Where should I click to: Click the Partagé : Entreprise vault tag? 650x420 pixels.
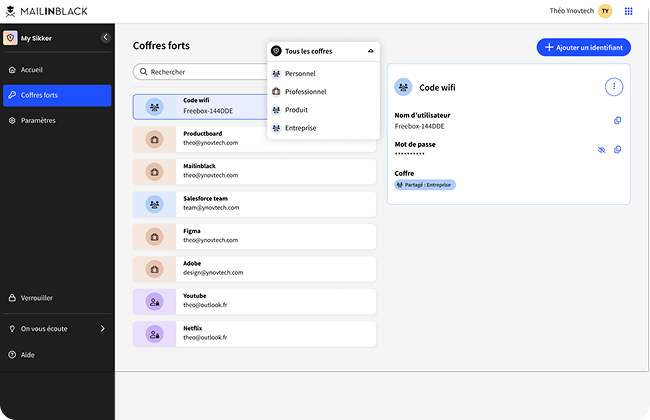[425, 185]
